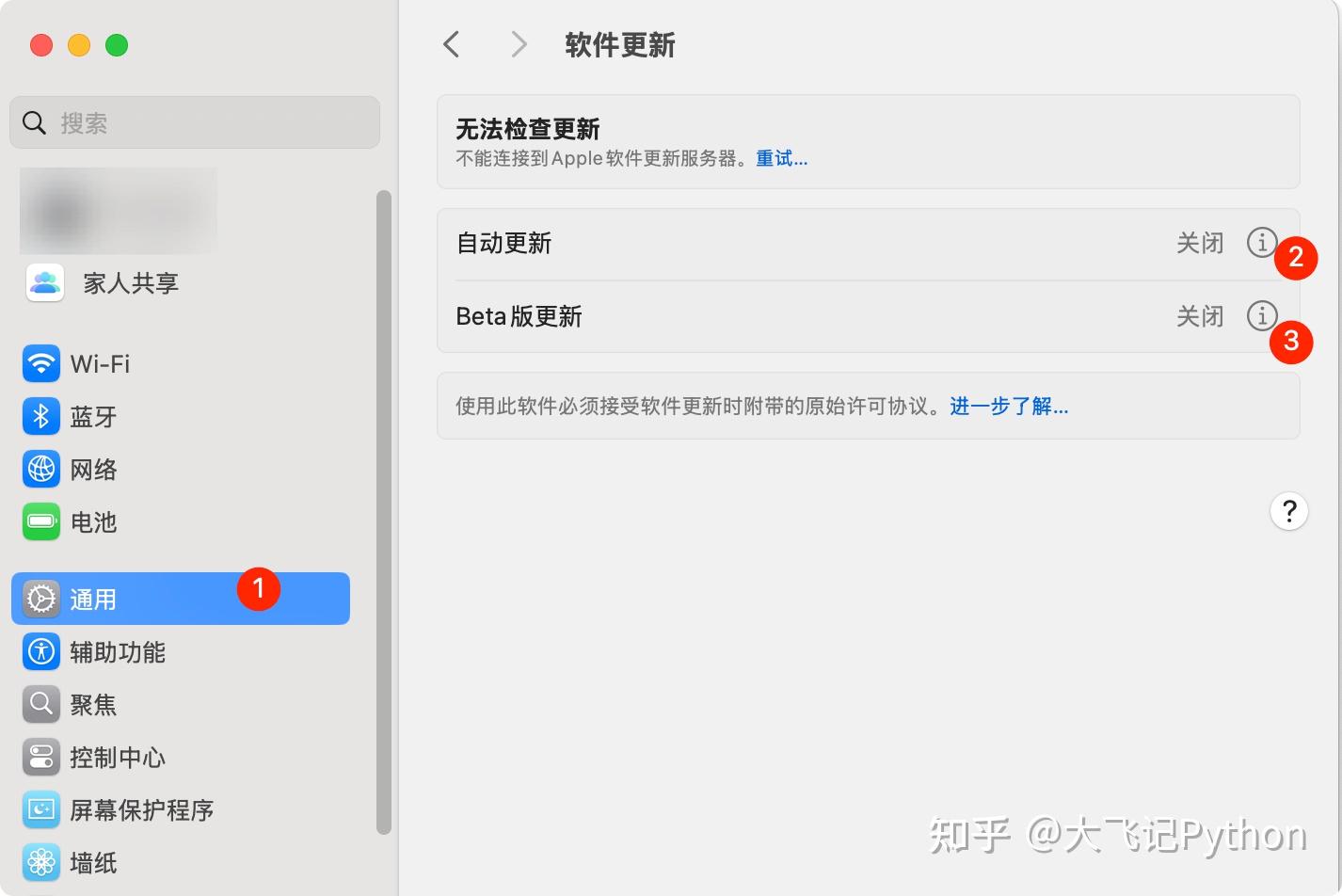
Task: Select 墙纸 label in the sidebar
Action: pyautogui.click(x=94, y=862)
